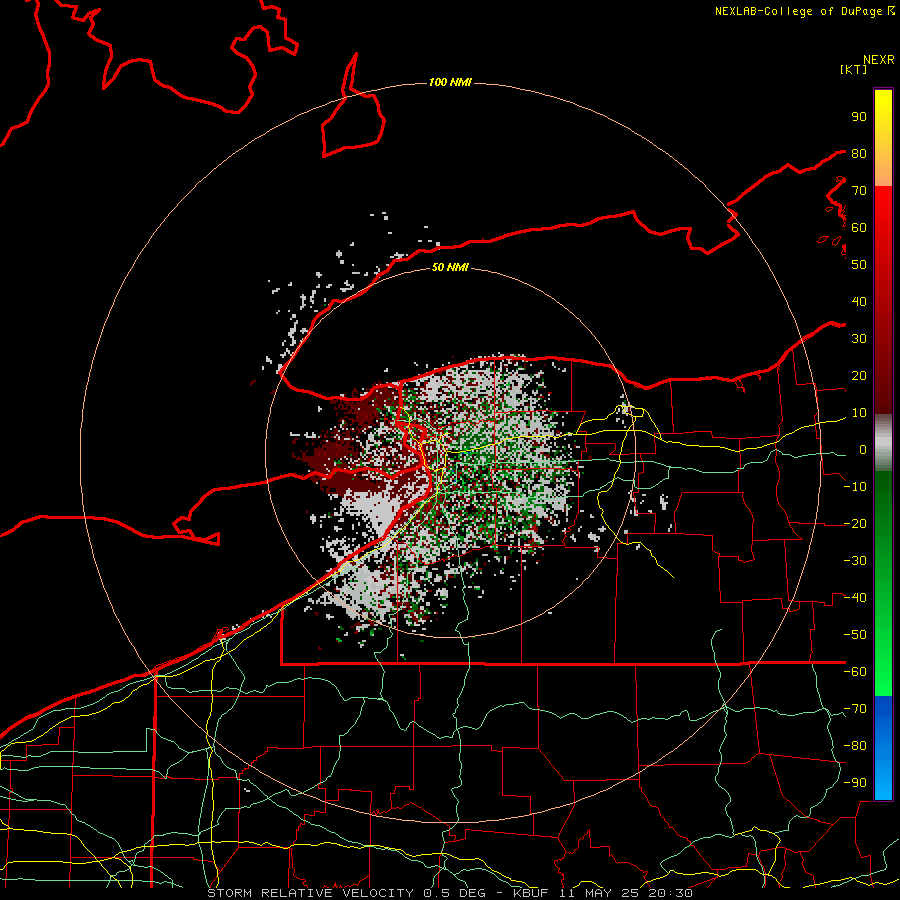The height and width of the screenshot is (900, 900).
Task: Click the 0 knot scale value
Action: tap(863, 449)
